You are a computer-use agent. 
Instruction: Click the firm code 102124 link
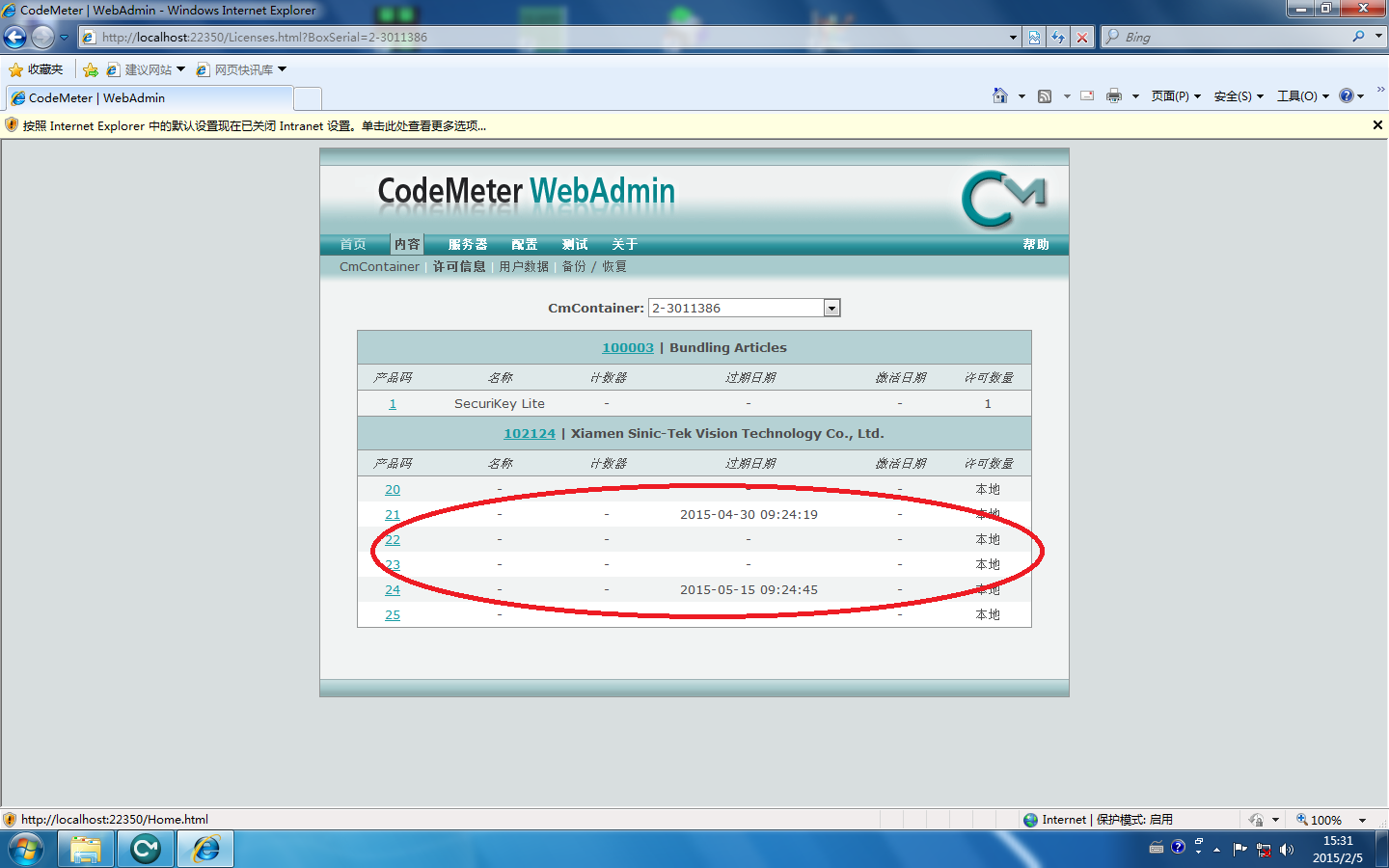tap(530, 433)
